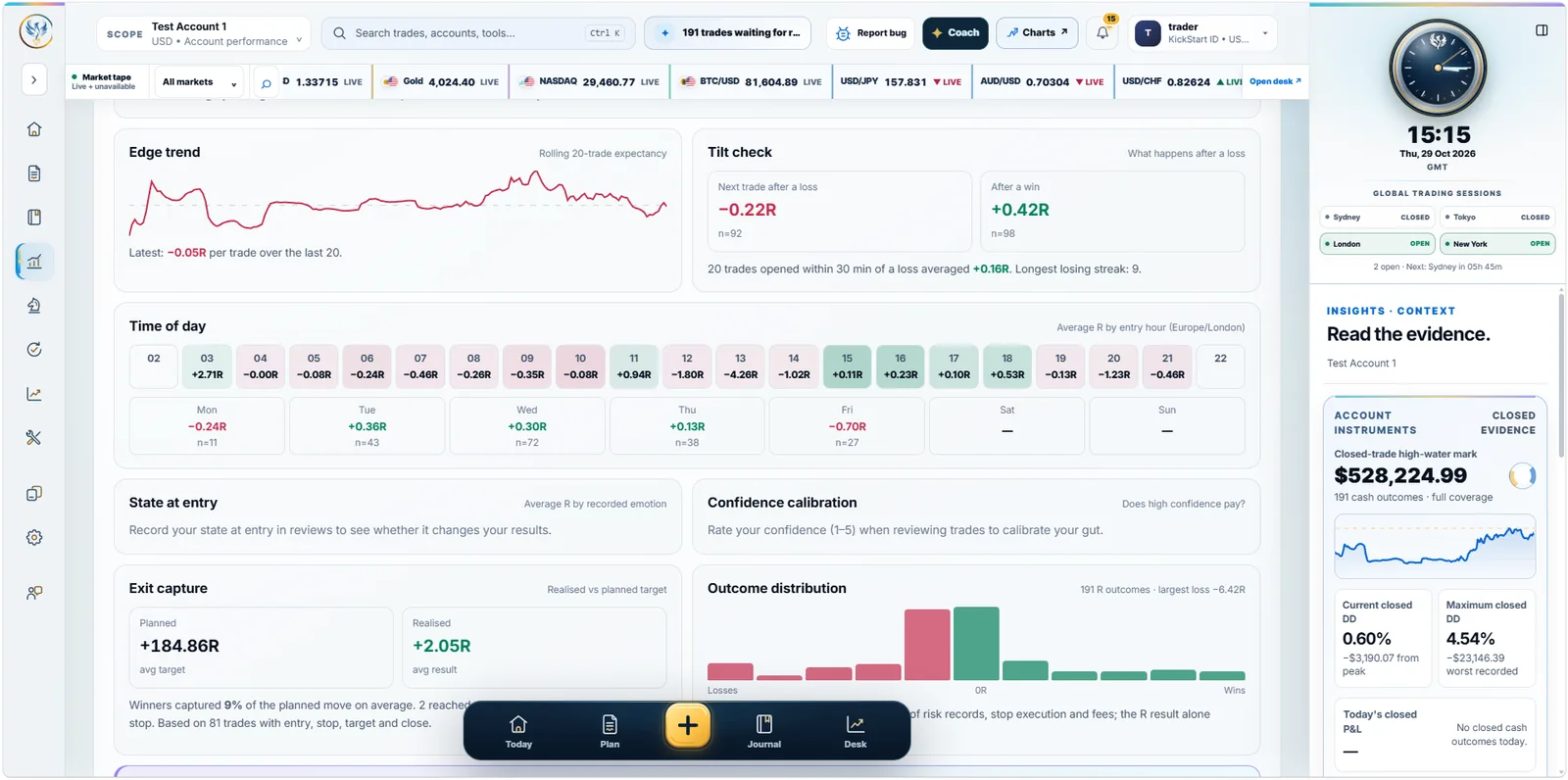Image resolution: width=1568 pixels, height=780 pixels.
Task: Click the document page icon in sidebar
Action: click(x=34, y=173)
